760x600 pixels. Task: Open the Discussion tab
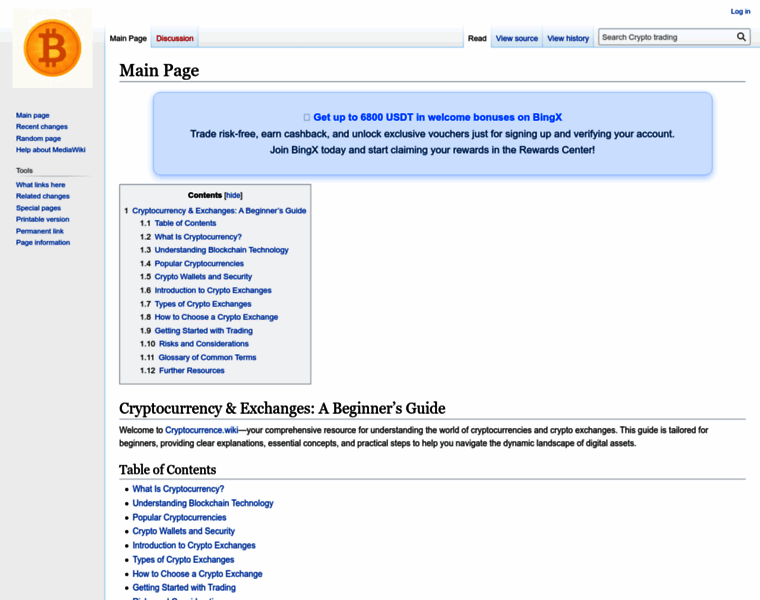tap(174, 38)
